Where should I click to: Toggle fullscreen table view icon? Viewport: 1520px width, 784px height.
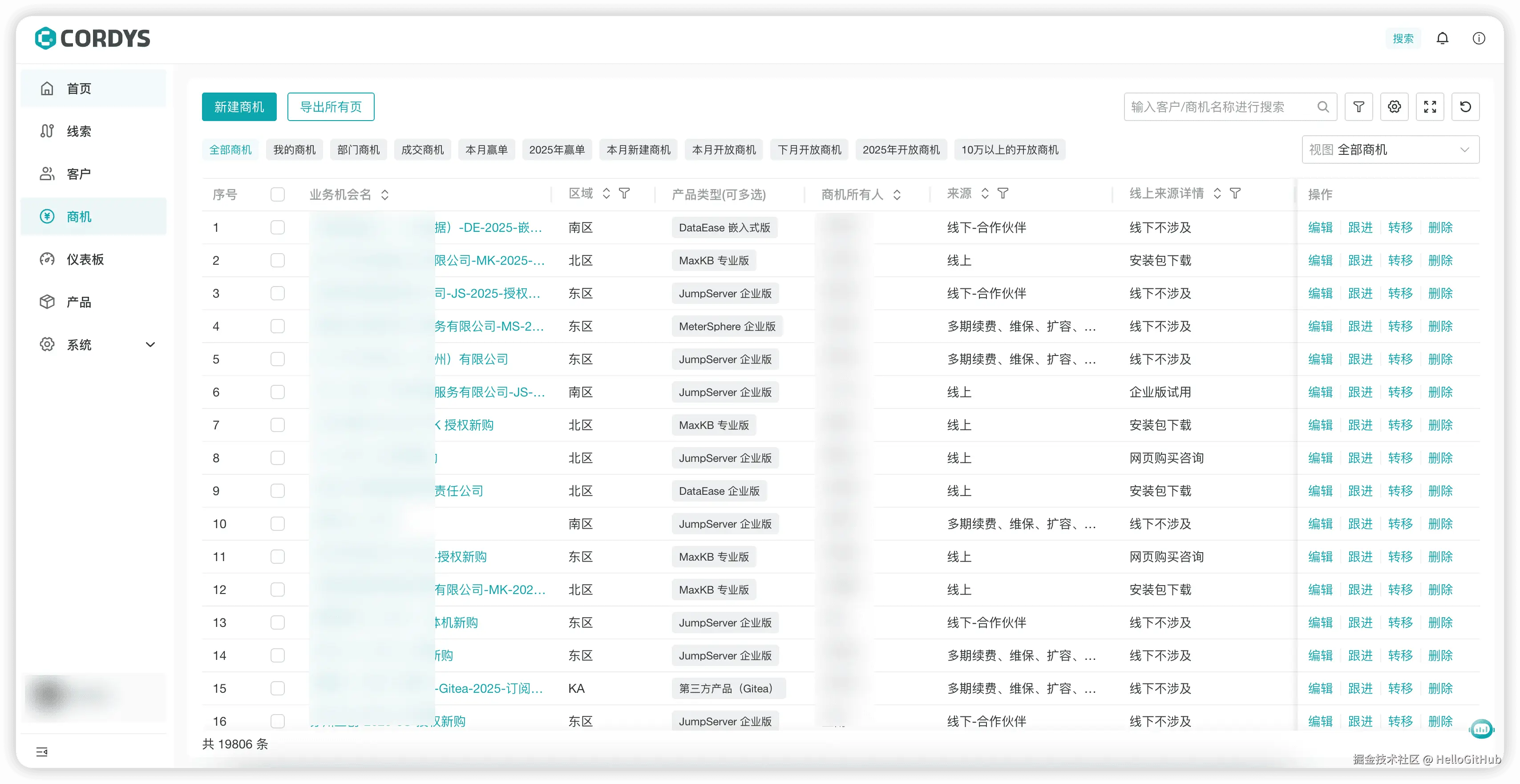[x=1430, y=107]
